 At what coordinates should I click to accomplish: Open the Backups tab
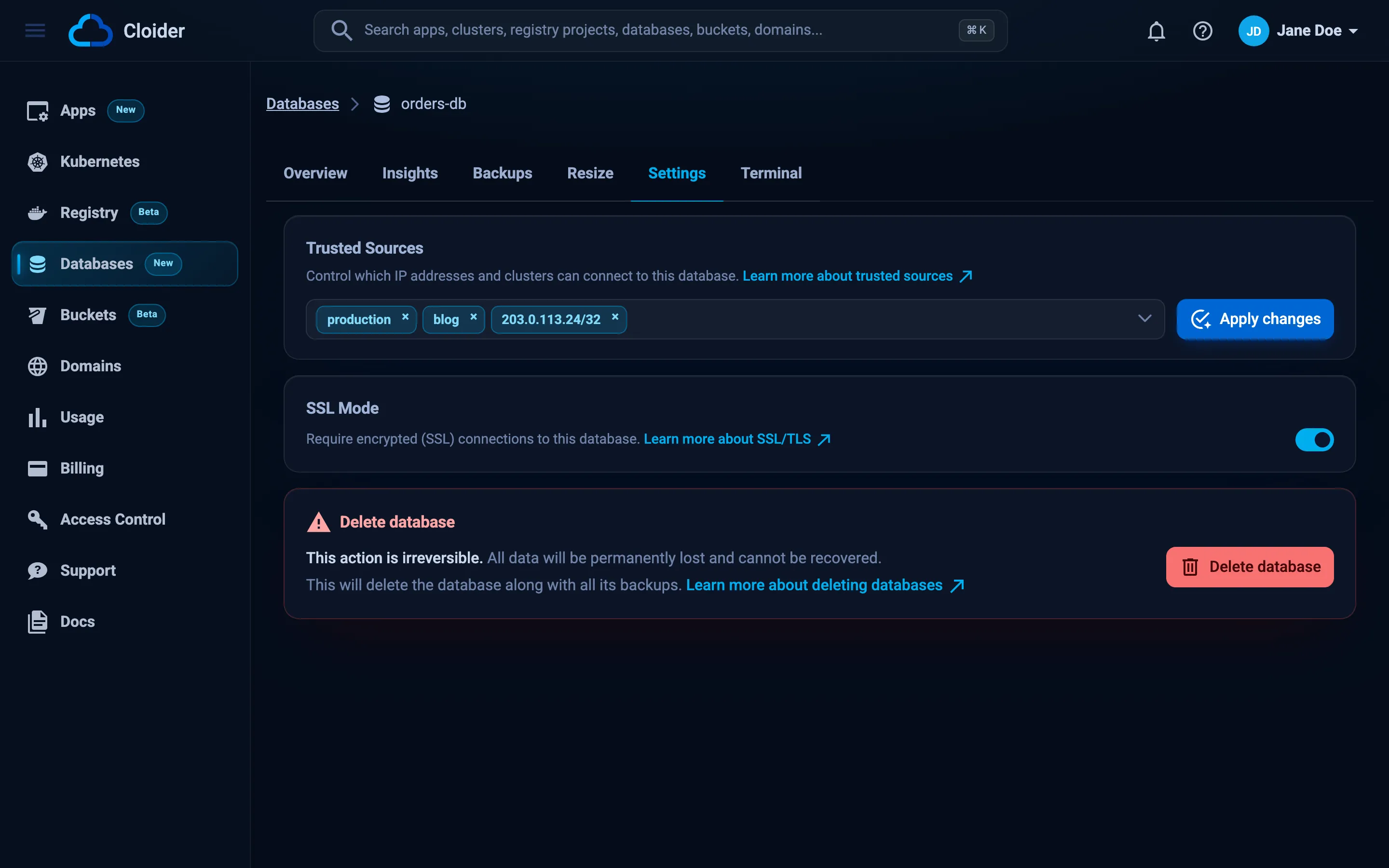[502, 174]
